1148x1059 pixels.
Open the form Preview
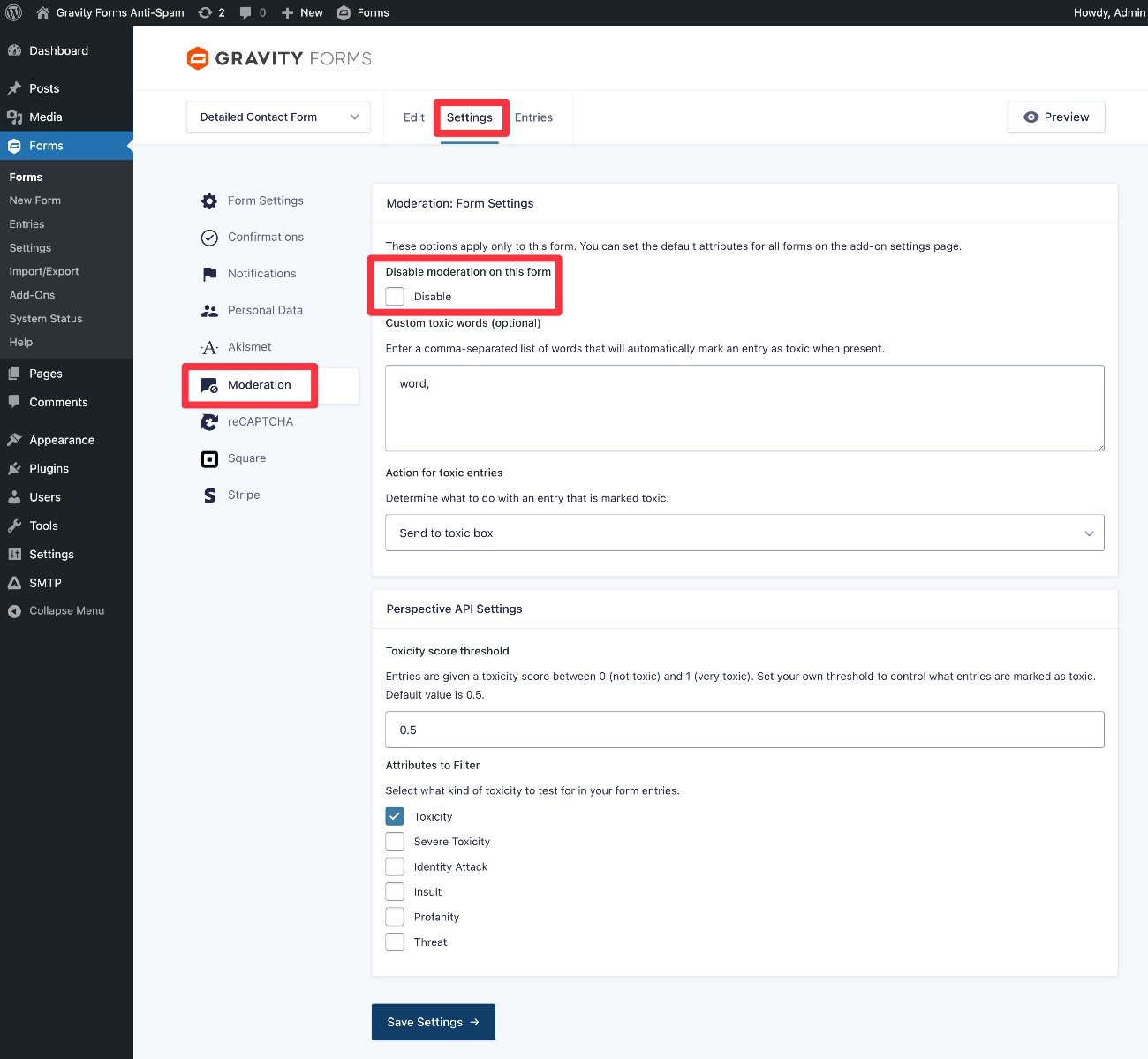coord(1056,117)
